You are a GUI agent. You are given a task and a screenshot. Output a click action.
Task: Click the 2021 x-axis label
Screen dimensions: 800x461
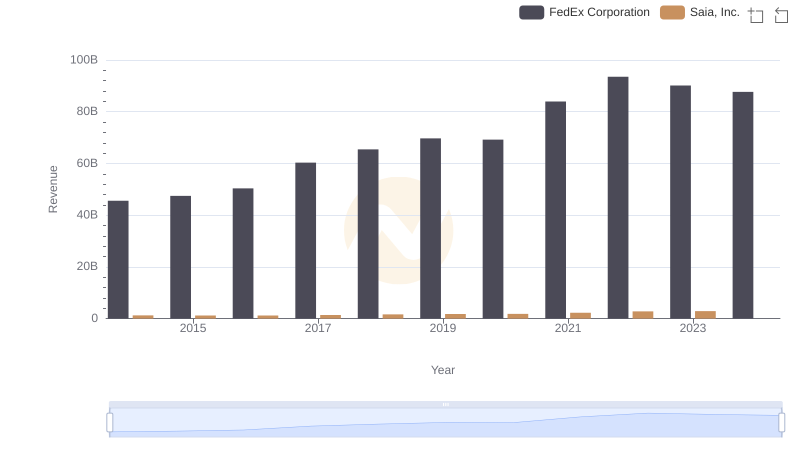(568, 328)
